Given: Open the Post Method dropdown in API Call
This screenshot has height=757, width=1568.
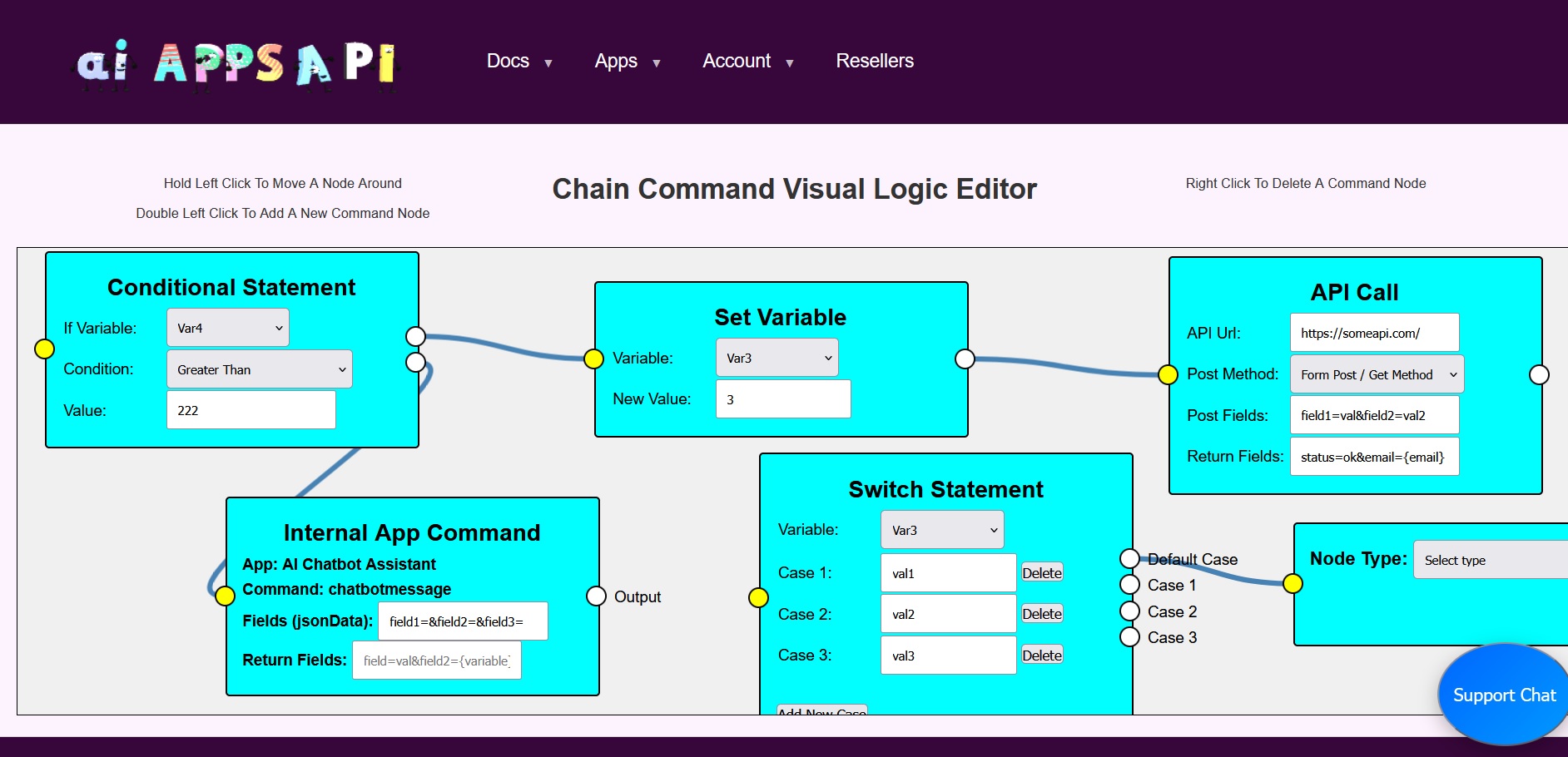Looking at the screenshot, I should pos(1377,374).
